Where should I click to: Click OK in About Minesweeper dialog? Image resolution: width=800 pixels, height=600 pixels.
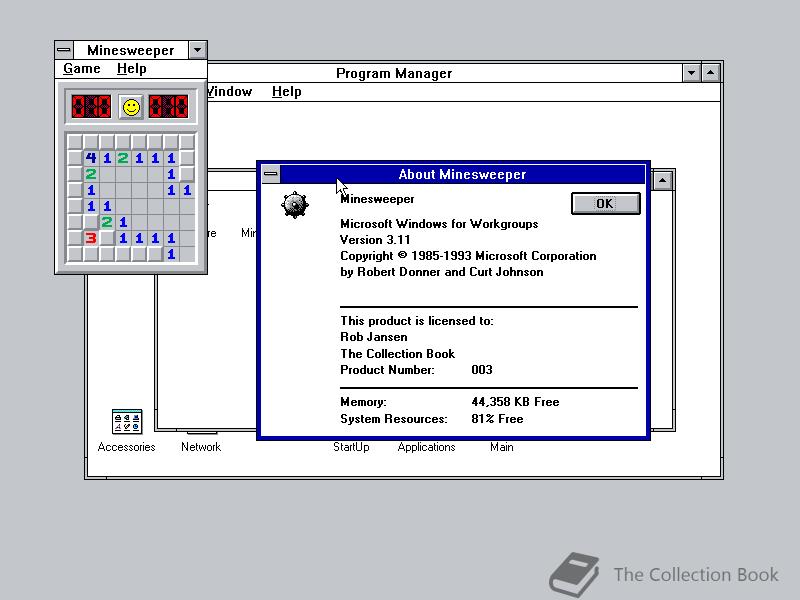point(606,204)
